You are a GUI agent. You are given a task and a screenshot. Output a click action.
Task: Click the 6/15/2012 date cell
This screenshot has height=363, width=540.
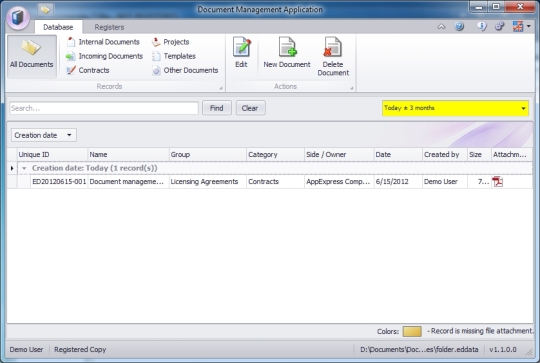pos(398,182)
